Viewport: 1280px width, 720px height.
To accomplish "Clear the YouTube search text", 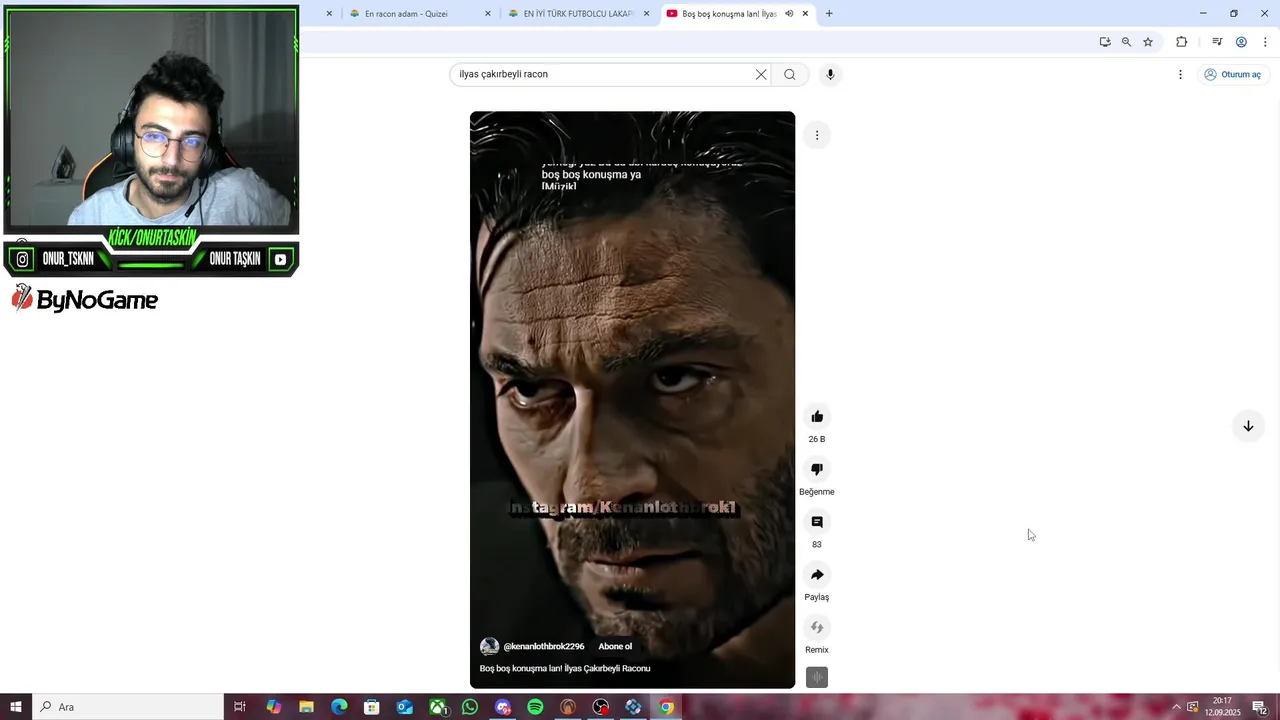I will (761, 74).
